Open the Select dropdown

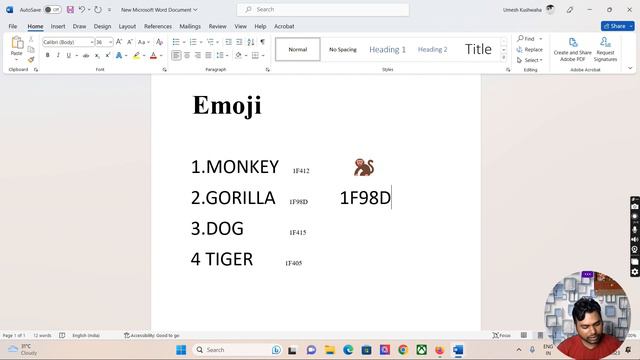pos(529,60)
